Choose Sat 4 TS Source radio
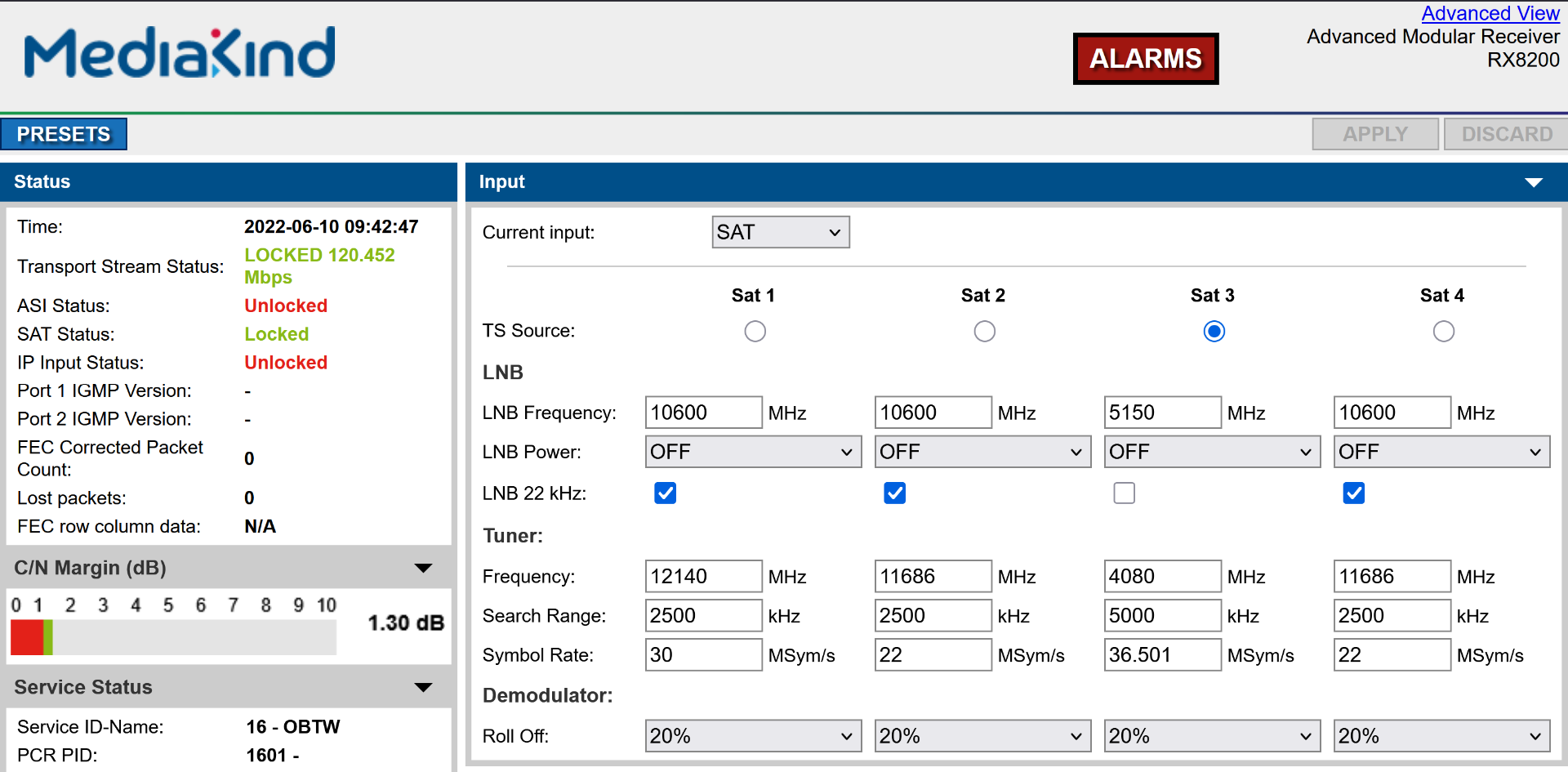The width and height of the screenshot is (1568, 772). [1443, 332]
